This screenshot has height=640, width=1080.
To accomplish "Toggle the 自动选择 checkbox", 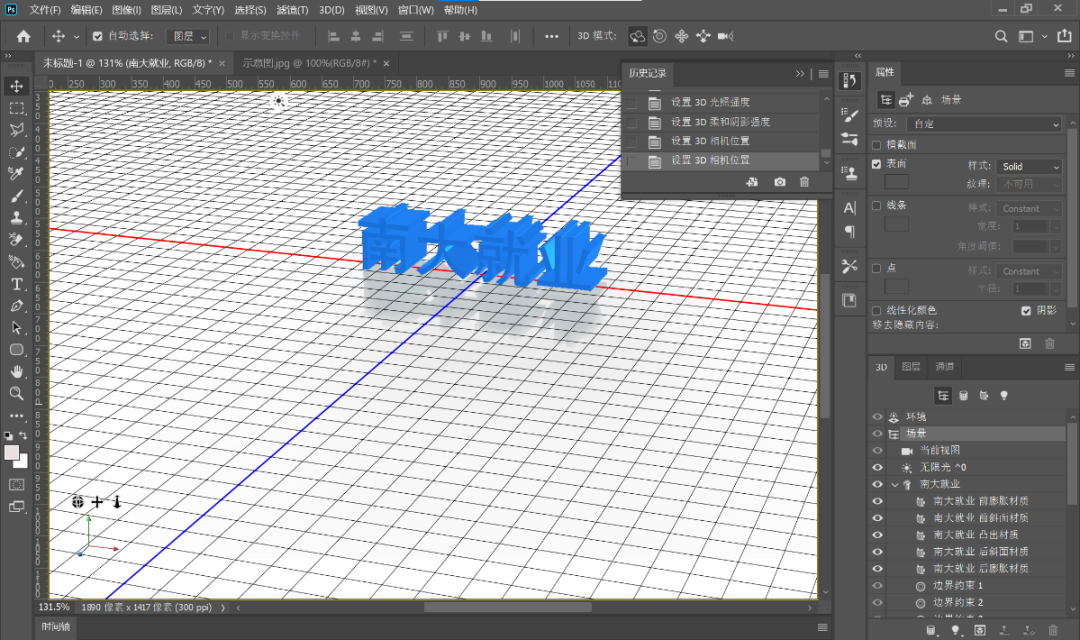I will pos(98,36).
